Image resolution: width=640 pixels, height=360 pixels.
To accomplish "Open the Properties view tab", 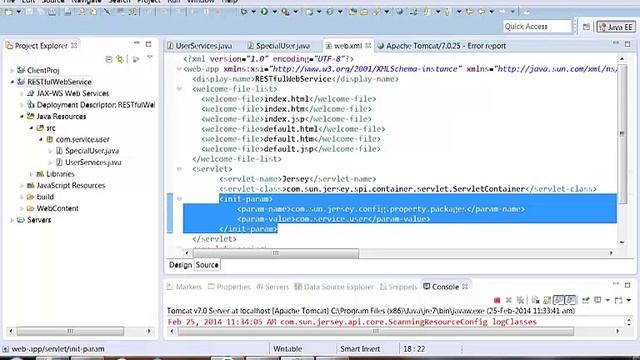I will click(229, 287).
